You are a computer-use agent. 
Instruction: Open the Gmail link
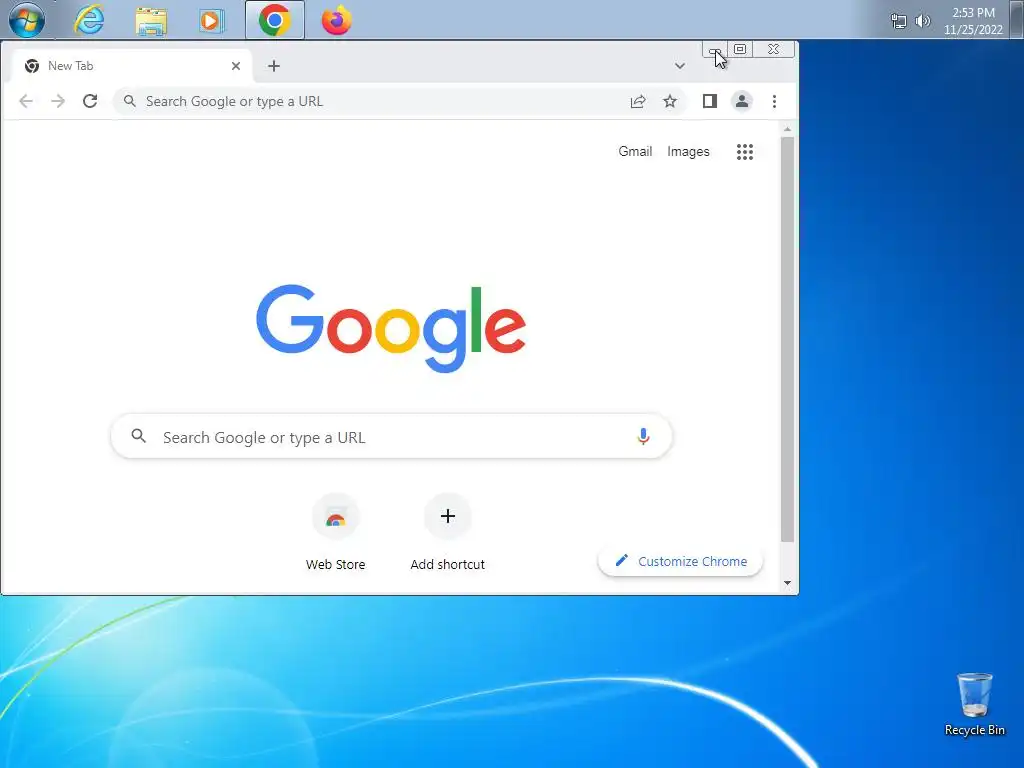(x=635, y=152)
